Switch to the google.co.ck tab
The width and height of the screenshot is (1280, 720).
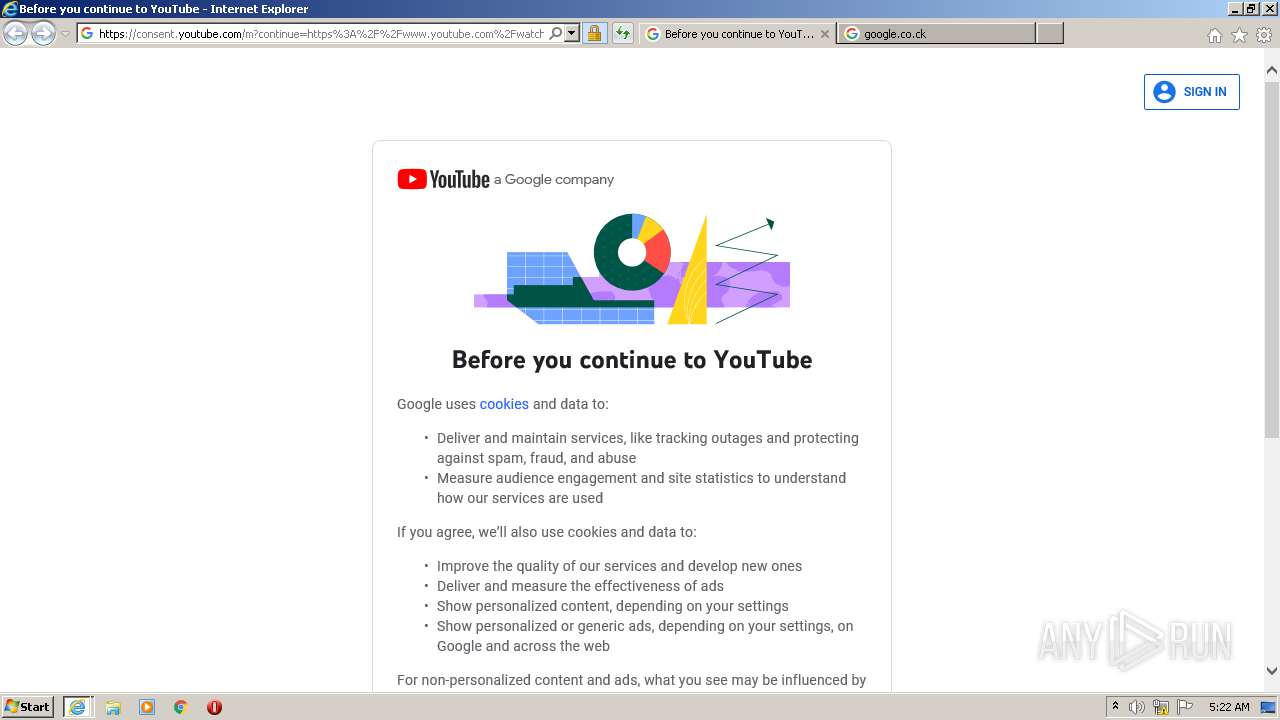point(936,34)
